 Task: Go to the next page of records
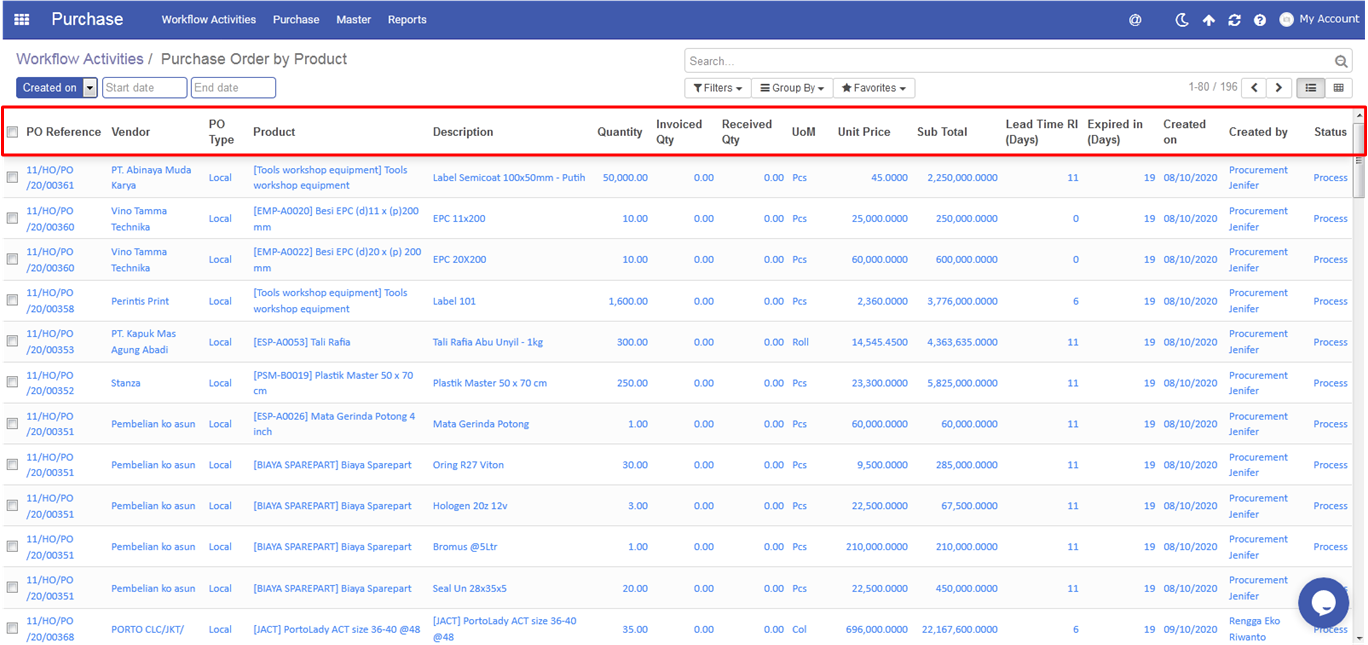click(1278, 88)
